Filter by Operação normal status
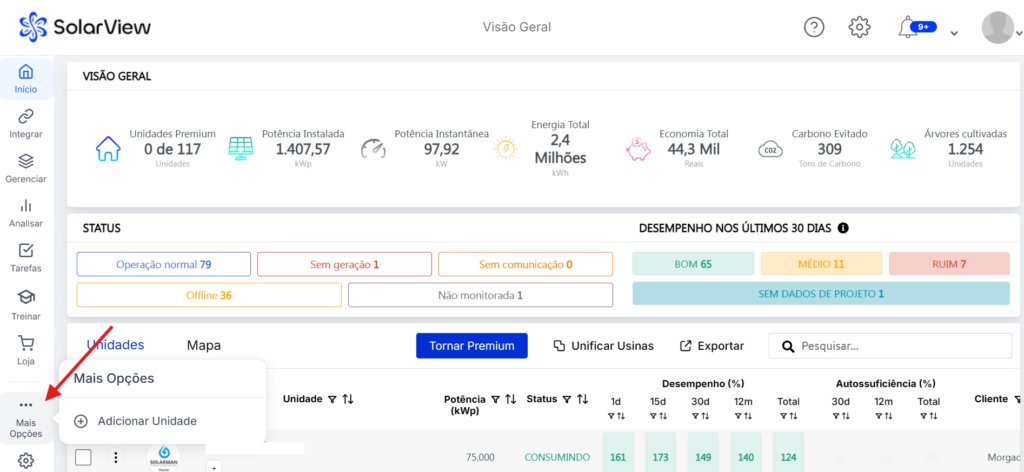The image size is (1024, 472). pyautogui.click(x=164, y=264)
